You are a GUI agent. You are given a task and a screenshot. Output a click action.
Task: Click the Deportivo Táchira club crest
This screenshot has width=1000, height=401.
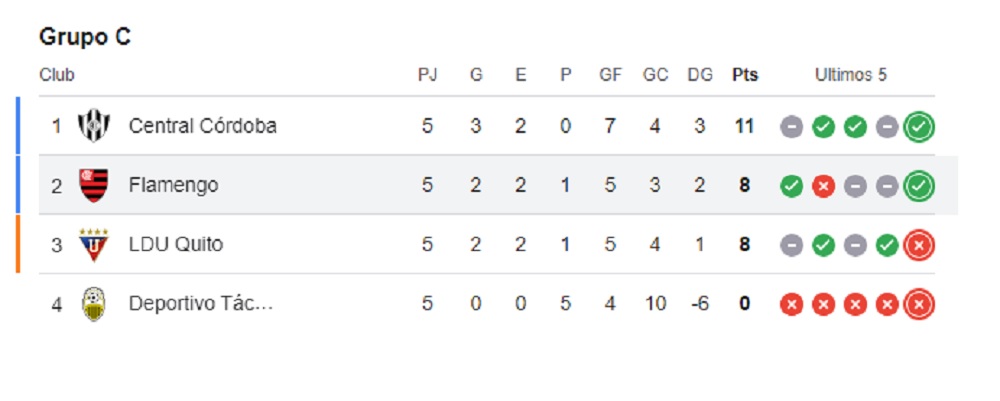[x=94, y=304]
